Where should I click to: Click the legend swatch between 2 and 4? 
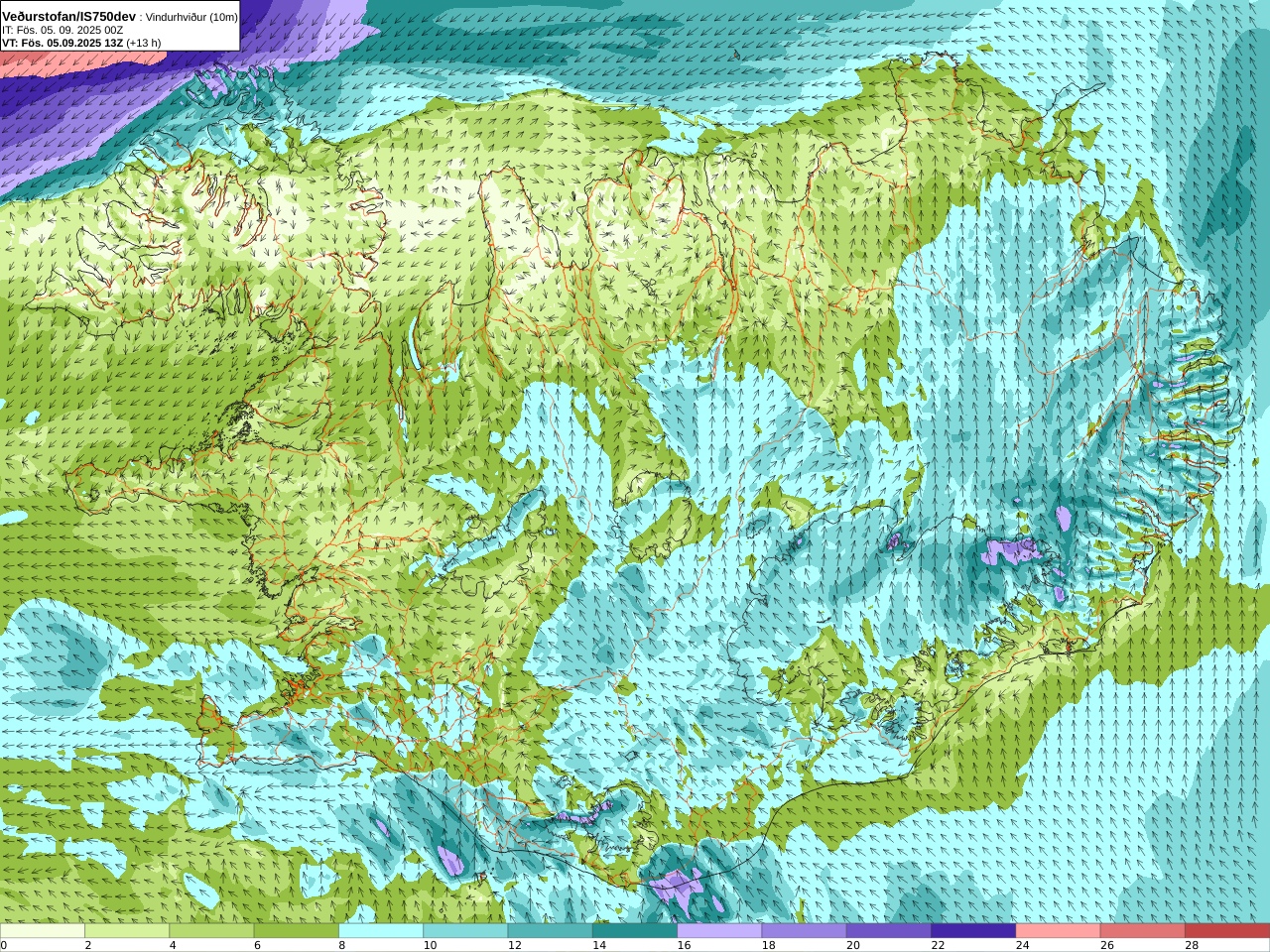(x=127, y=931)
